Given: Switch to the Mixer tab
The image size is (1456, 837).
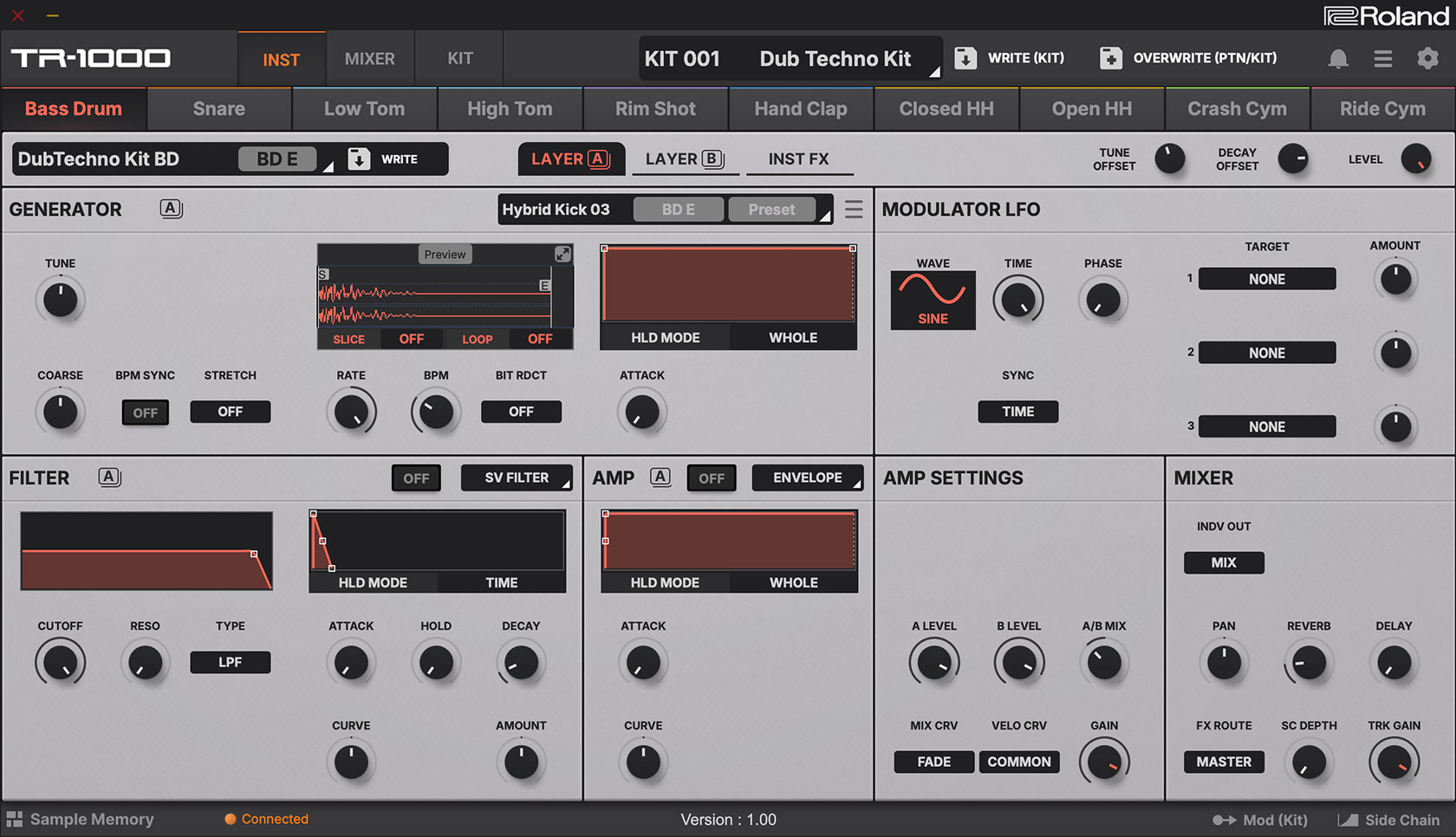Looking at the screenshot, I should (370, 59).
